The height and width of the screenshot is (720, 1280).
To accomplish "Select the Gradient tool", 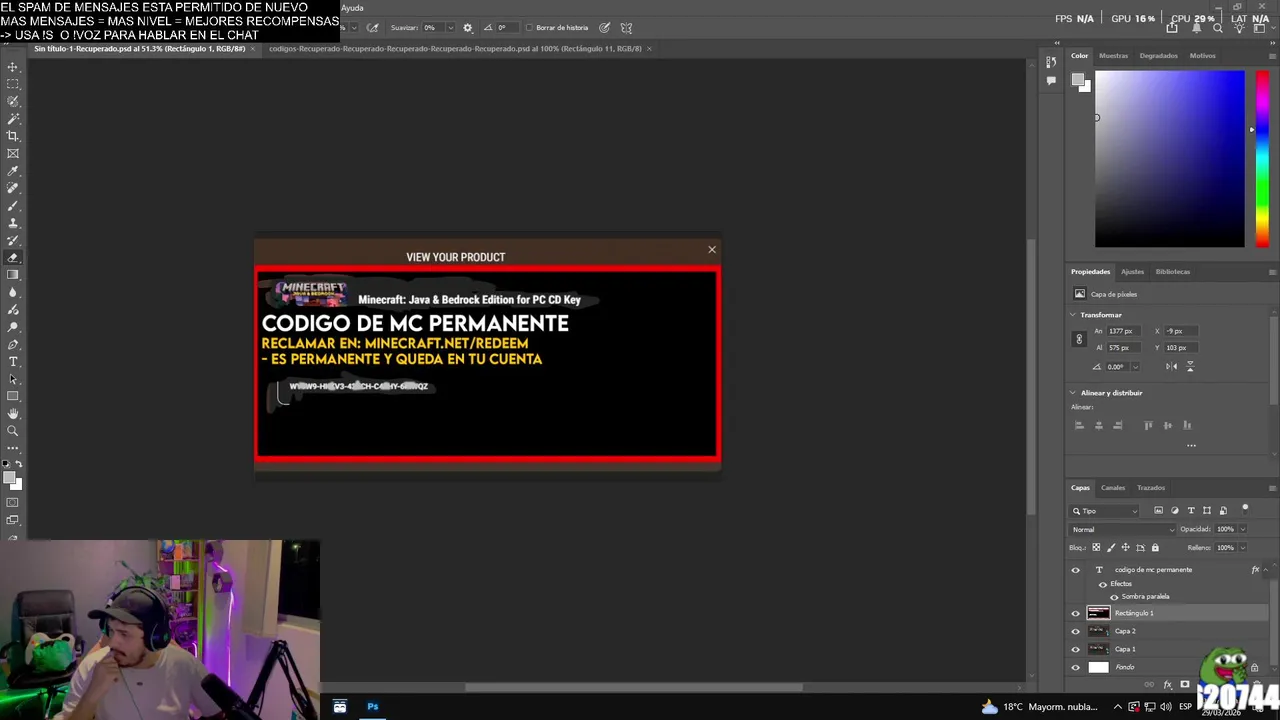I will coord(13,275).
